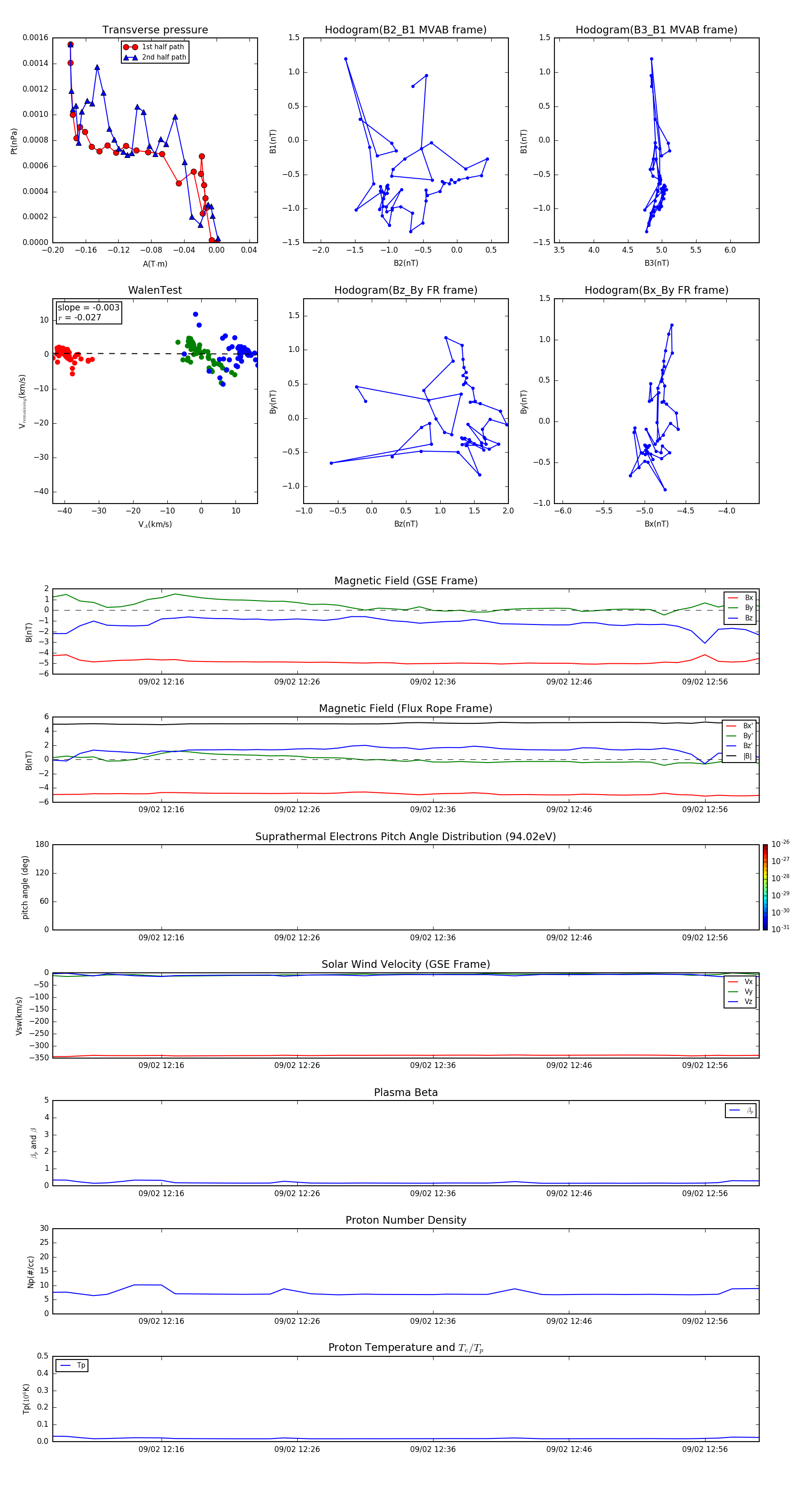
Task: Click the 'r = -0.027' annotation
Action: [x=80, y=317]
